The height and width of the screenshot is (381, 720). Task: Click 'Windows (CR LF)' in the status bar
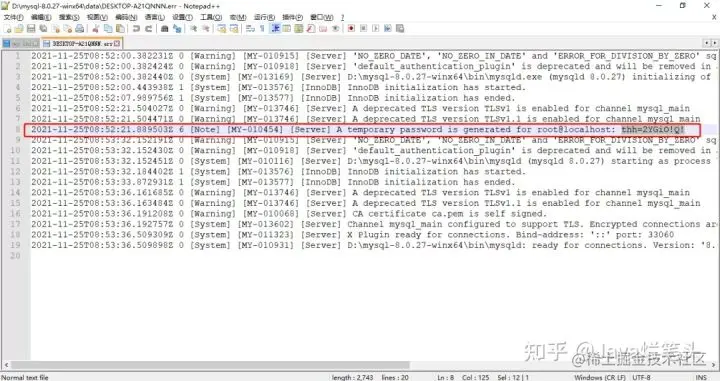click(x=600, y=377)
